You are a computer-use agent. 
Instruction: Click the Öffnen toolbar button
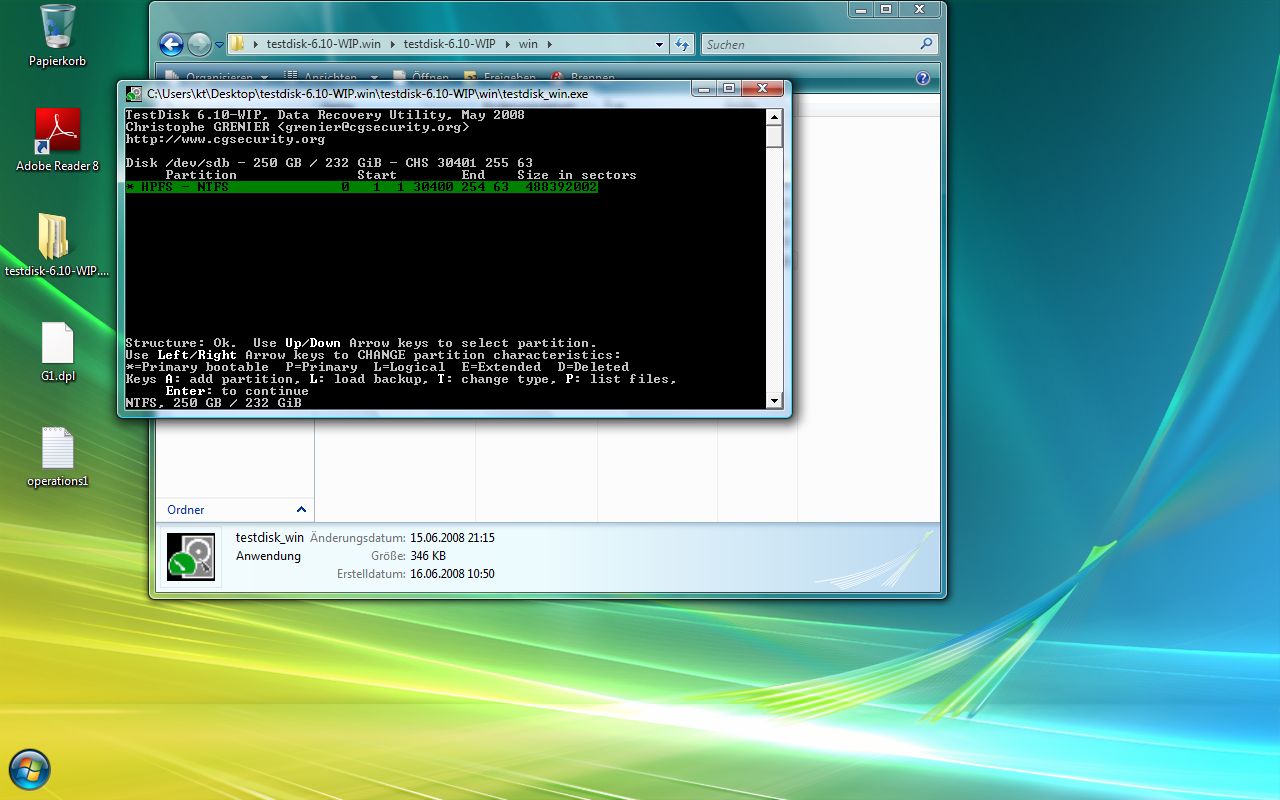click(420, 78)
